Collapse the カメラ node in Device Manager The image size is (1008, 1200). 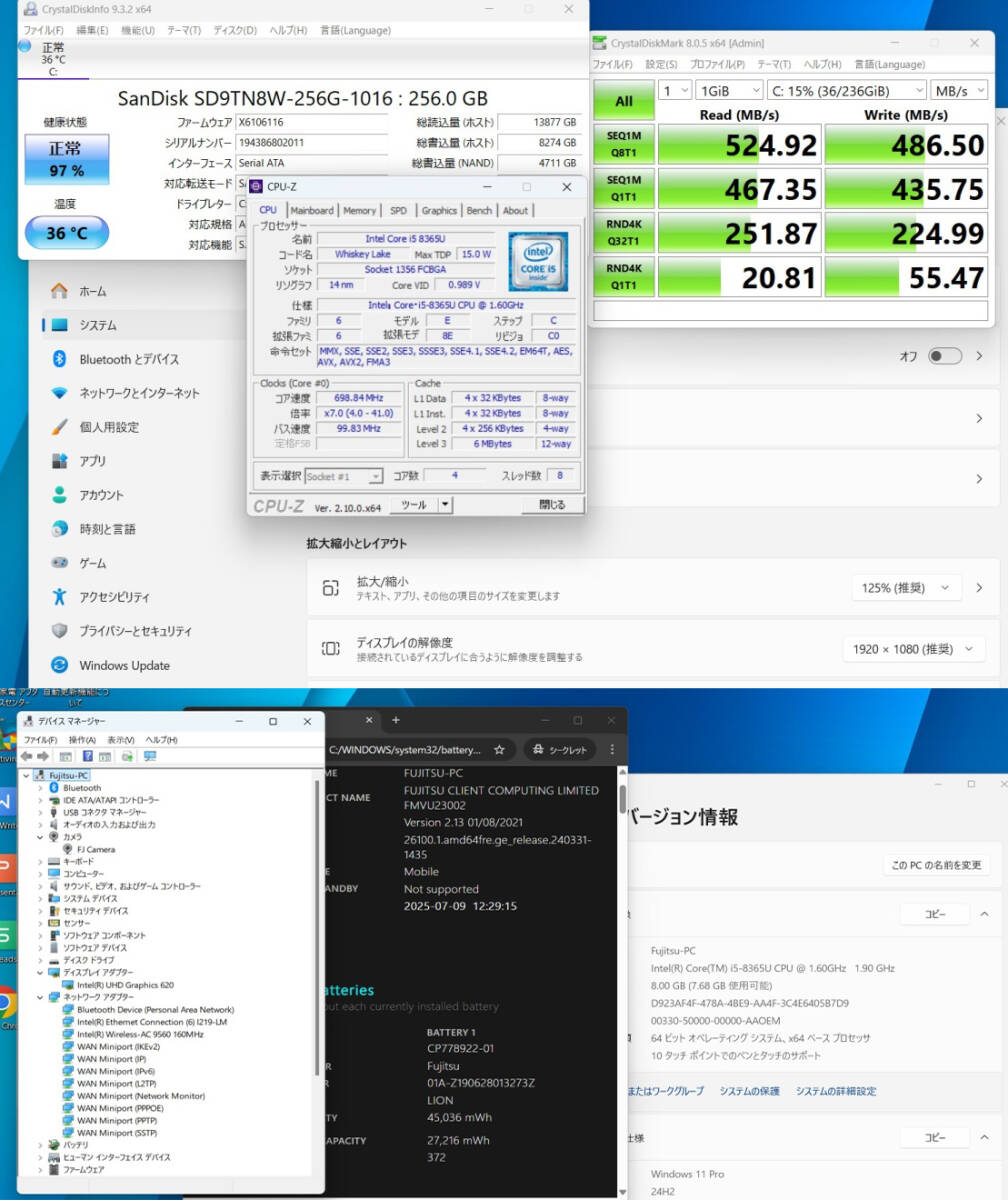pos(41,837)
